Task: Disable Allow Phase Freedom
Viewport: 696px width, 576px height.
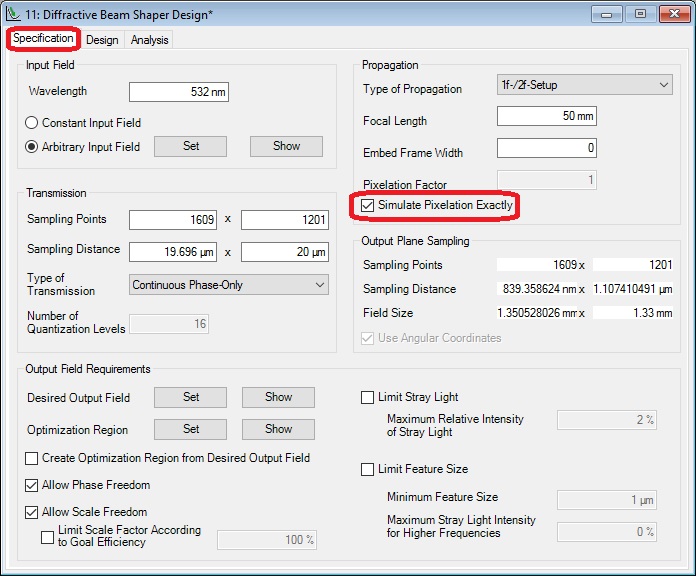Action: pos(33,485)
